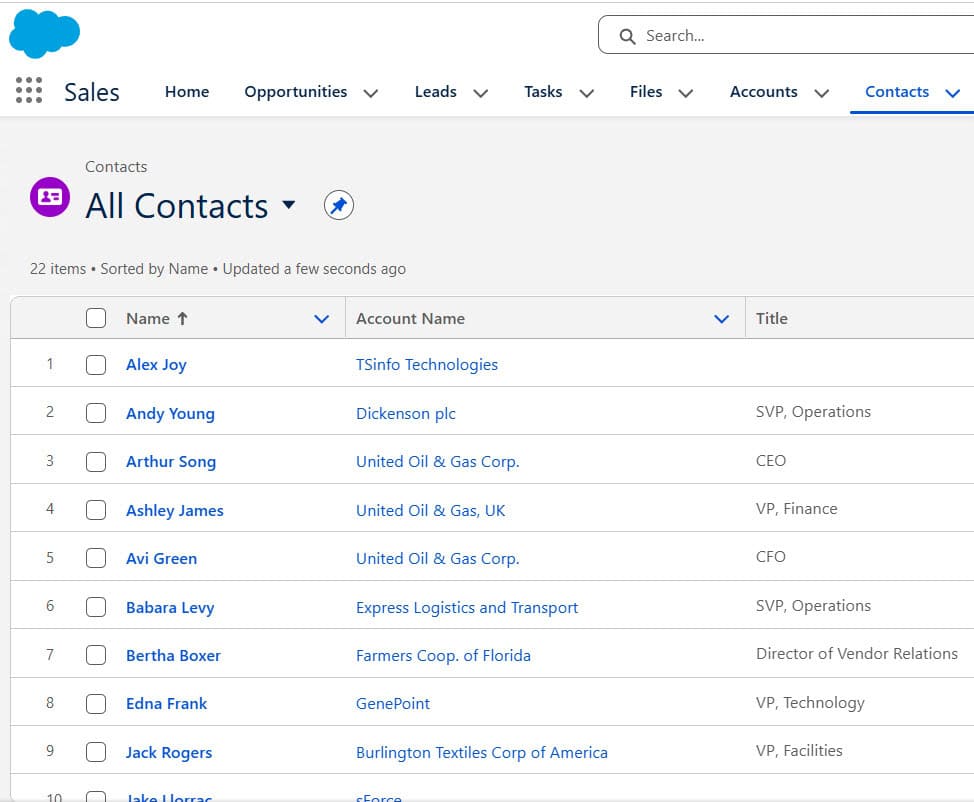The height and width of the screenshot is (802, 974).
Task: Go to the Accounts tab
Action: pos(763,91)
